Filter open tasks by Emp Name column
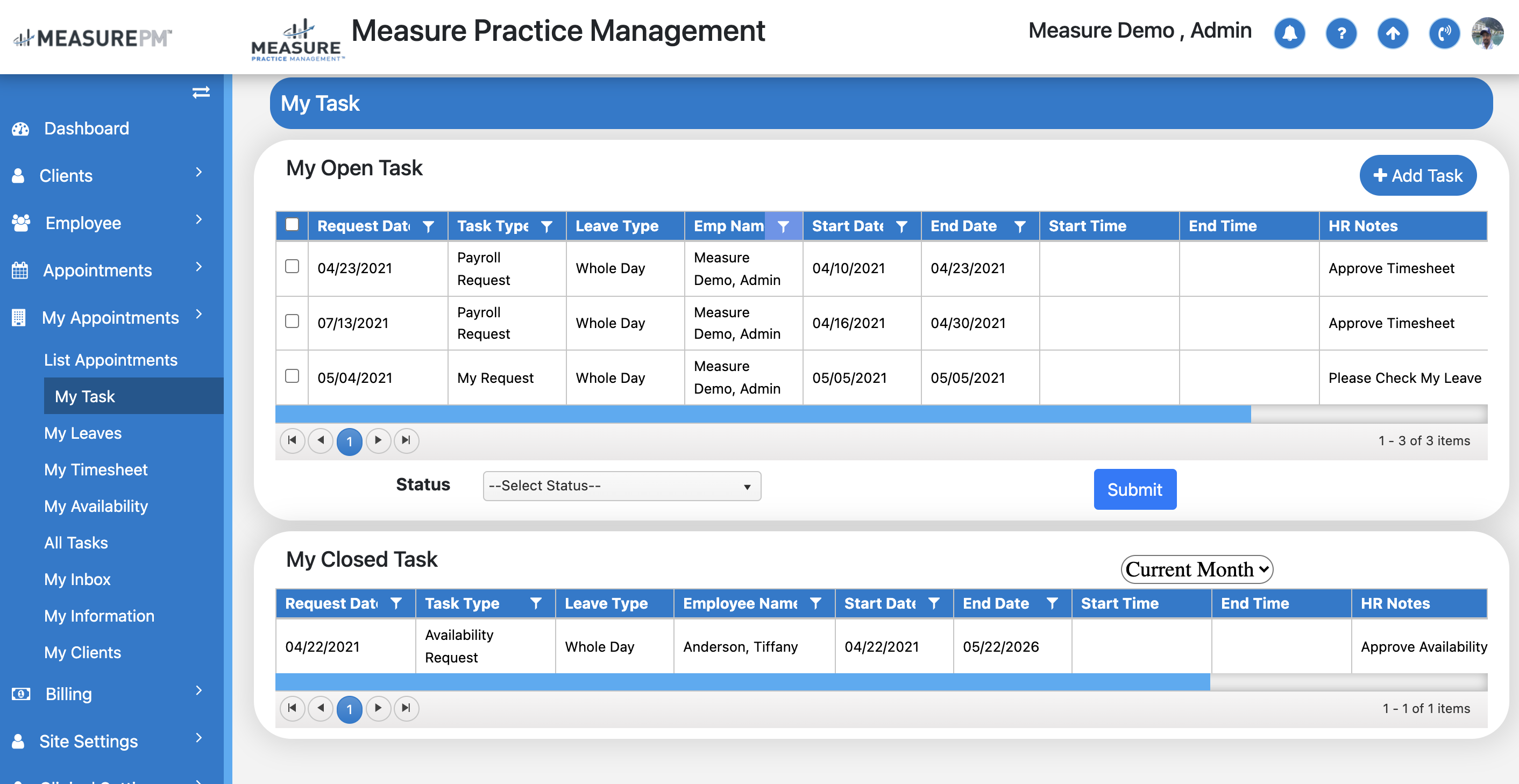Viewport: 1519px width, 784px height. click(783, 226)
